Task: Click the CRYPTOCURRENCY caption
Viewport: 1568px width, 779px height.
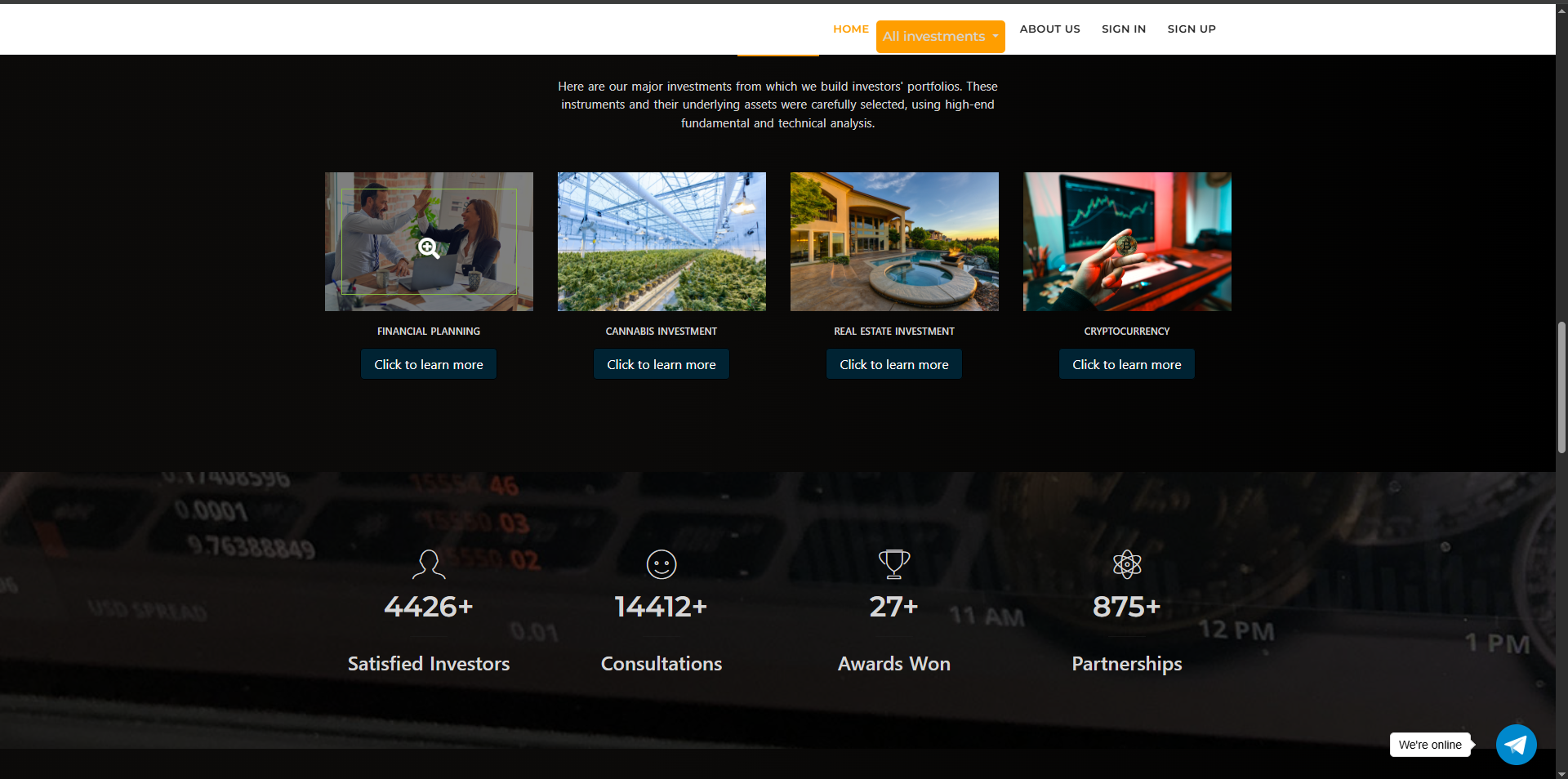Action: pos(1127,332)
